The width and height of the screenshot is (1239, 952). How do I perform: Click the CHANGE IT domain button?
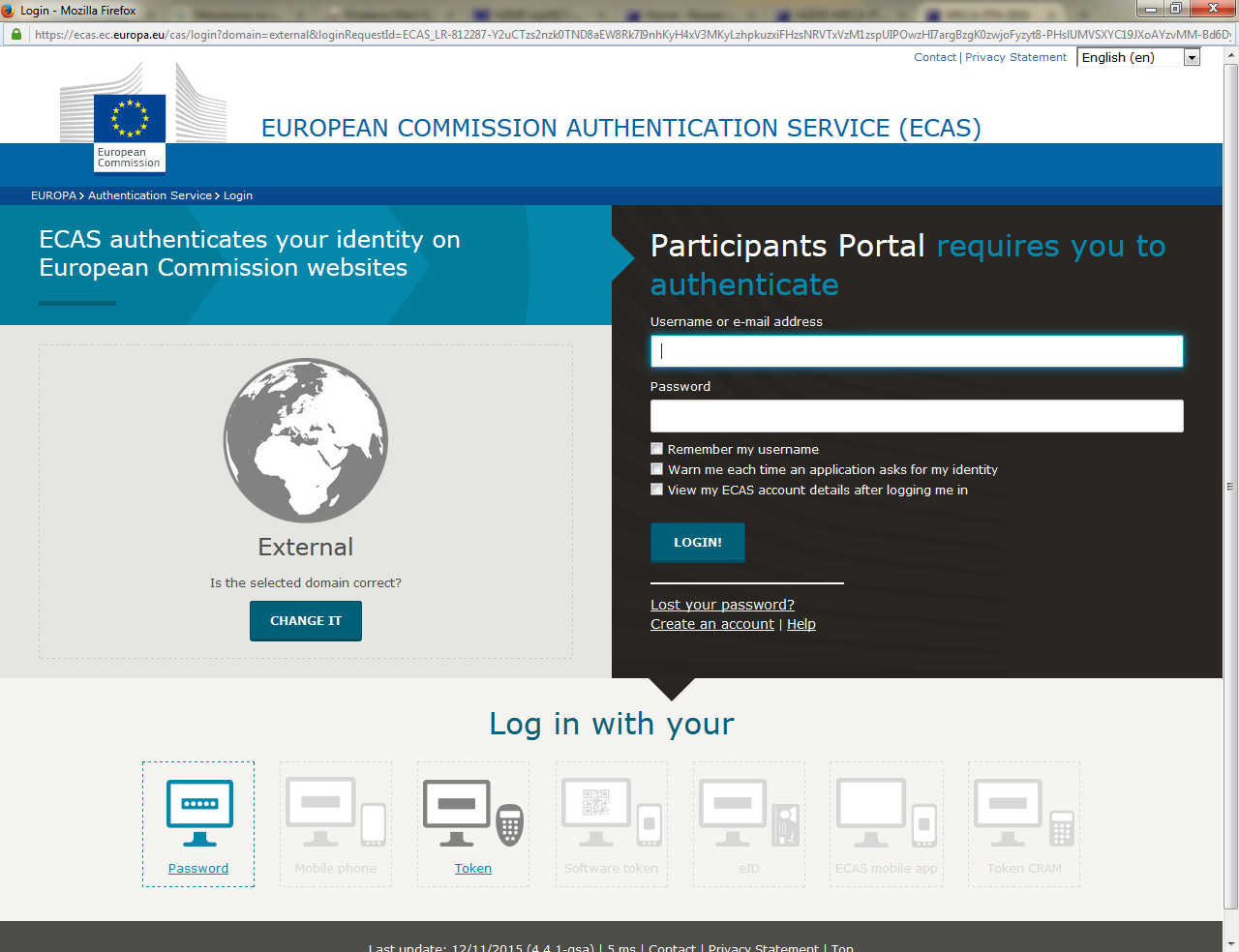click(306, 621)
